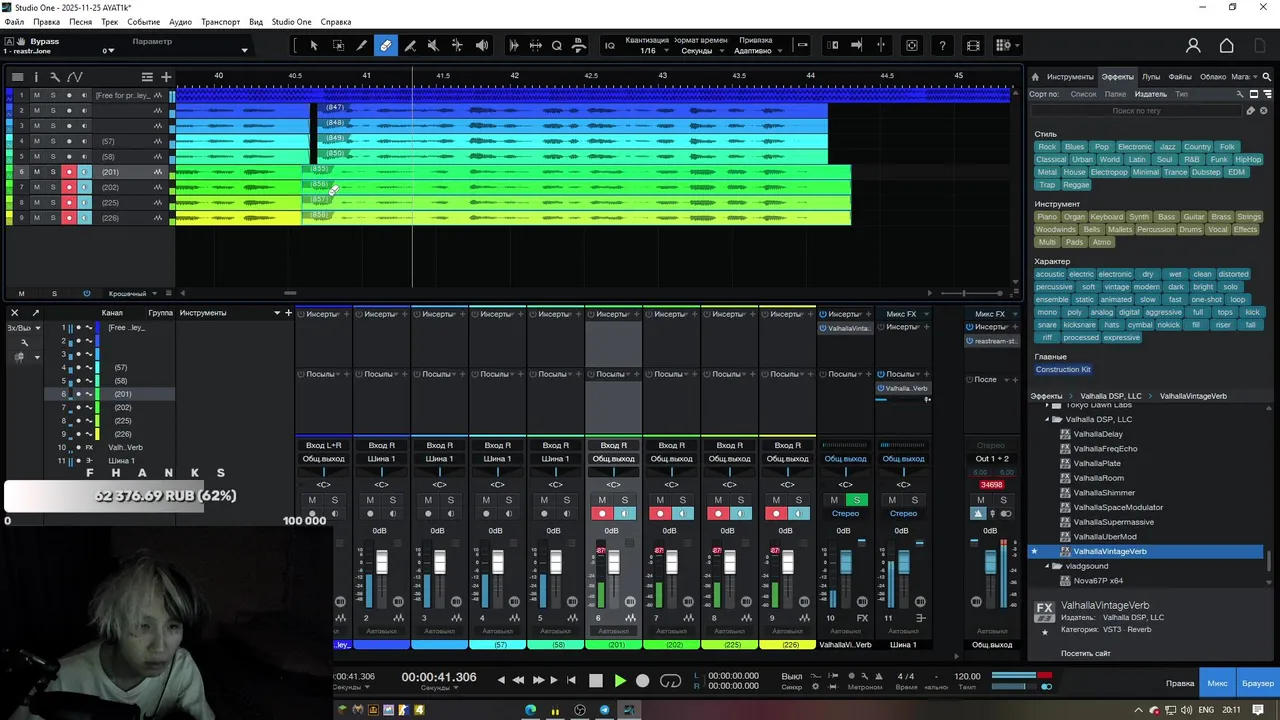The width and height of the screenshot is (1280, 720).
Task: Toggle record arm on mixer channel 9
Action: [x=776, y=513]
